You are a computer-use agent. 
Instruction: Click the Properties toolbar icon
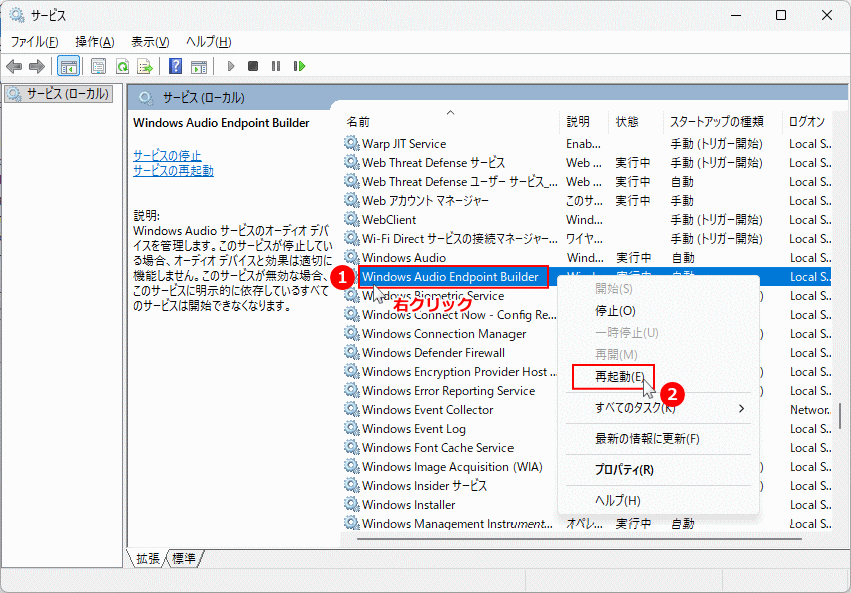coord(98,66)
